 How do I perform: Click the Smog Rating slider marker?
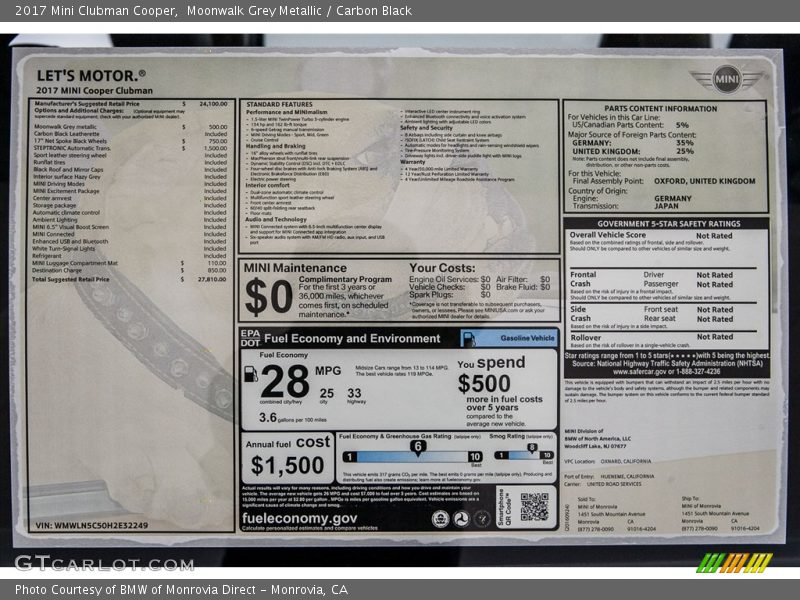532,448
